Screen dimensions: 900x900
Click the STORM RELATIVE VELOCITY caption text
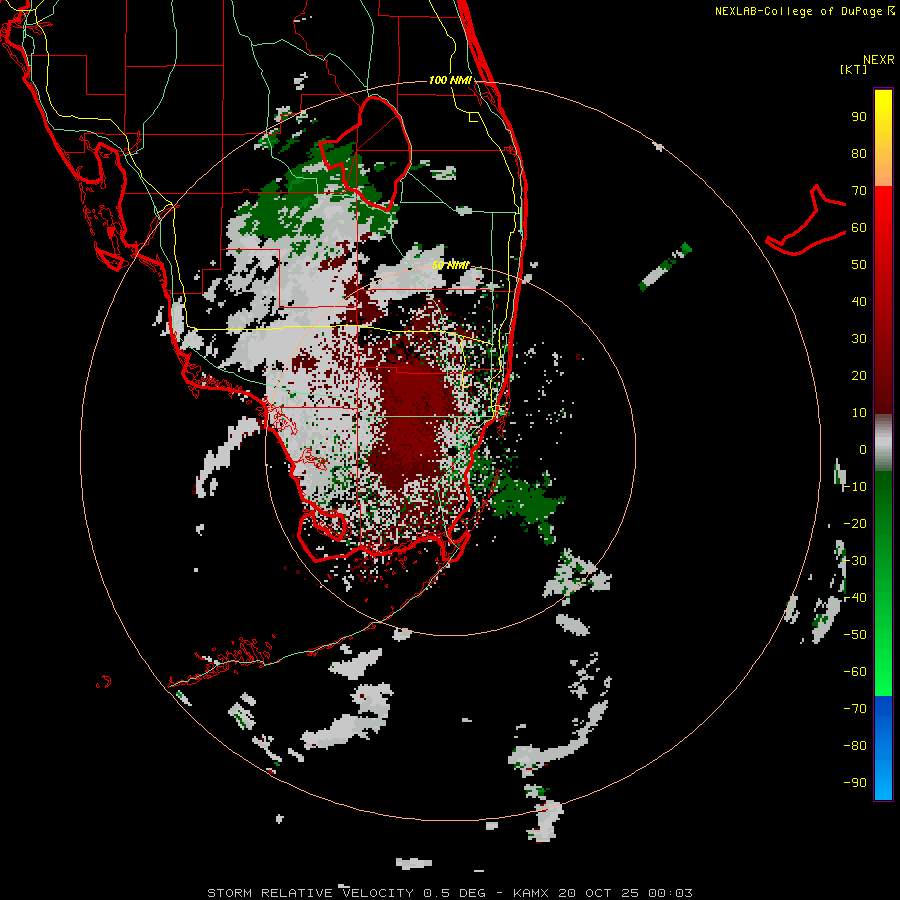click(x=310, y=893)
